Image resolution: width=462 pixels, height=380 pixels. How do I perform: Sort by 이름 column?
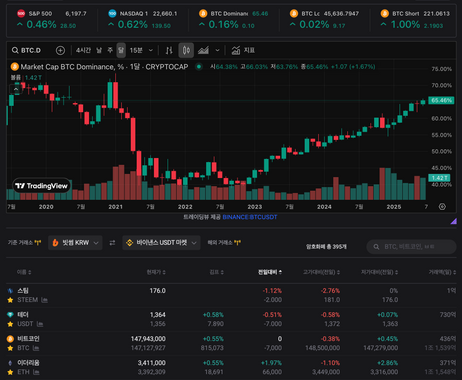pos(24,272)
